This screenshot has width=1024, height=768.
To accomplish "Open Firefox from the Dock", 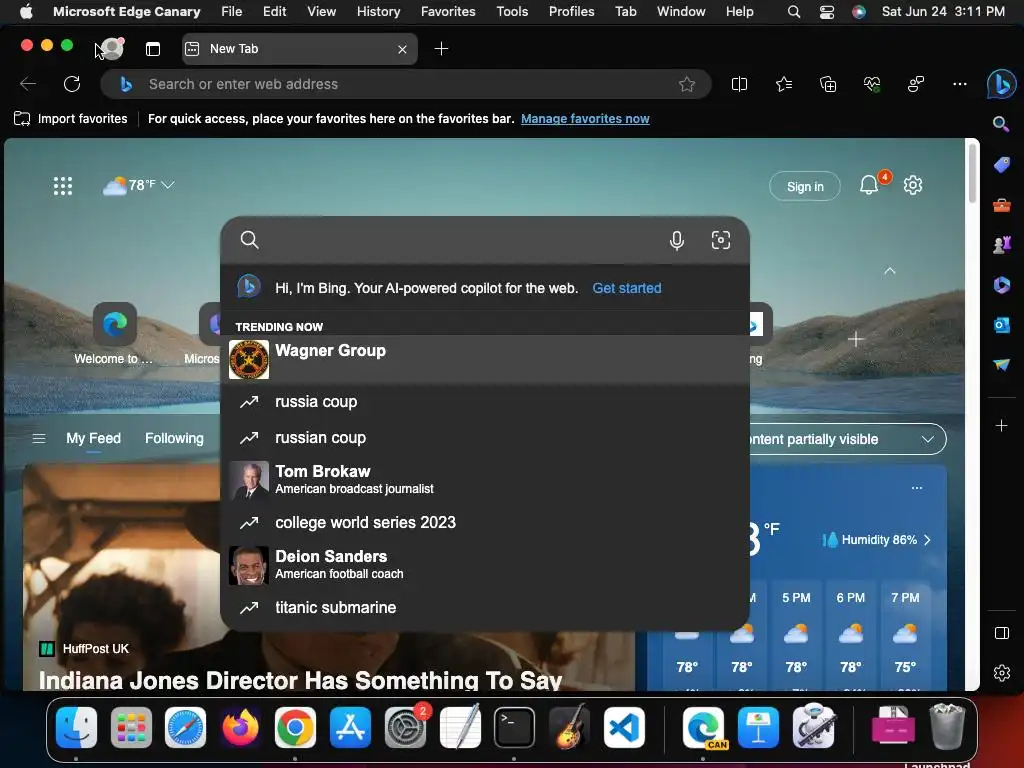I will click(240, 728).
